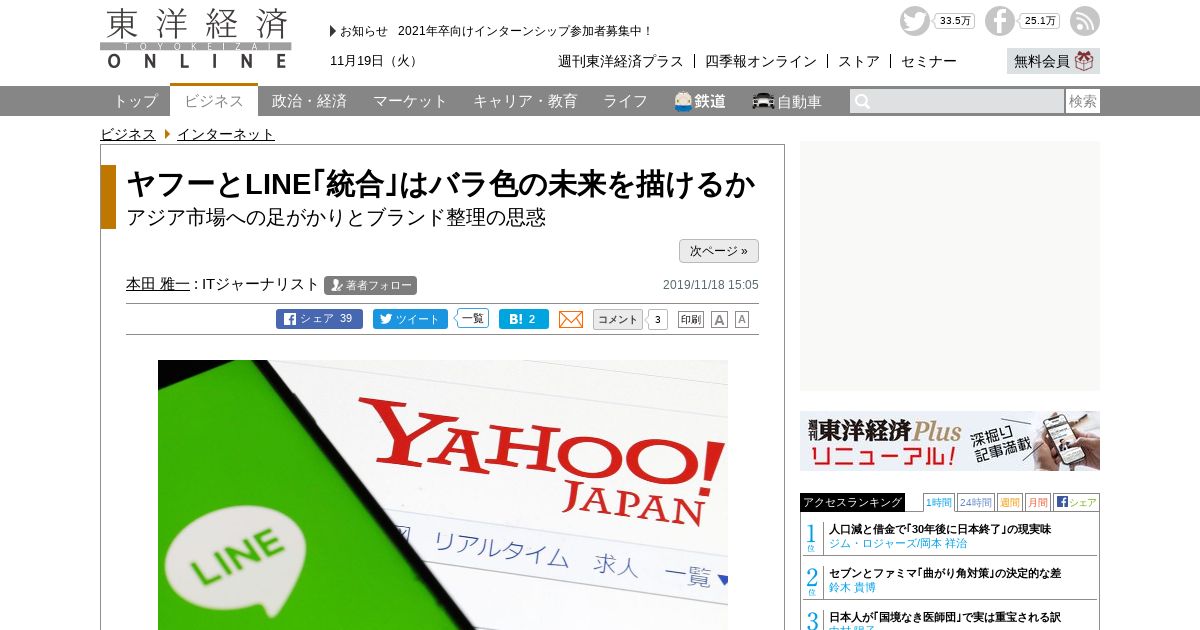Select the 月間 ranking tab
1200x630 pixels.
[x=1038, y=502]
